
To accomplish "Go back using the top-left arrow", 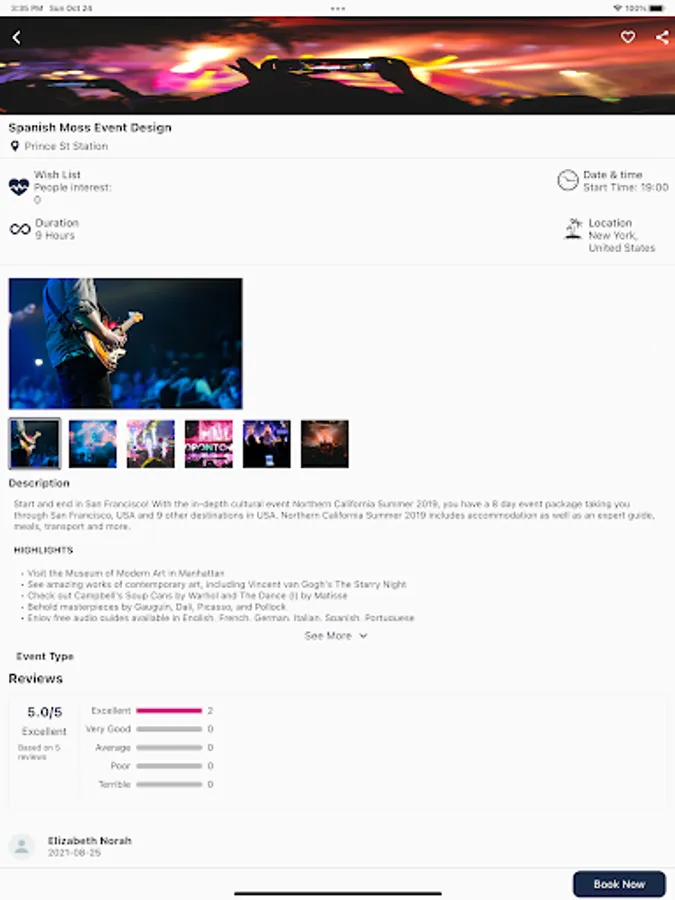I will (x=17, y=38).
